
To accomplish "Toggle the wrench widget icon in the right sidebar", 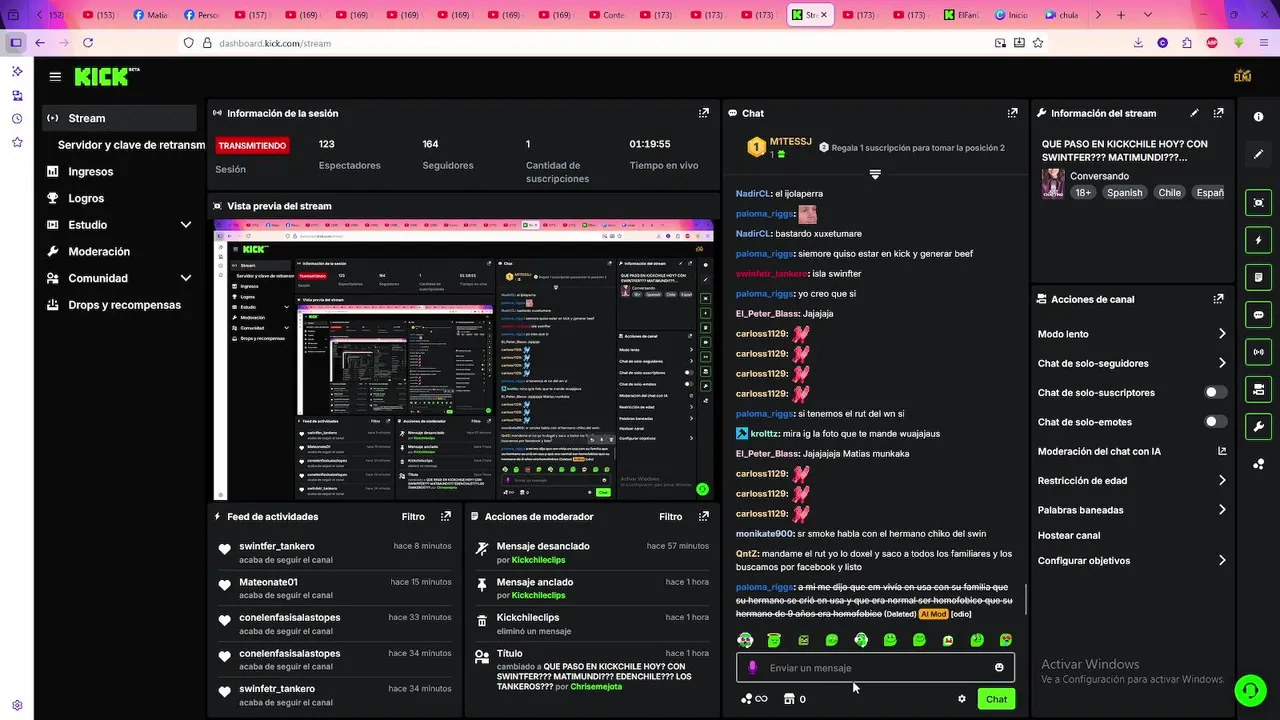I will coord(1258,426).
